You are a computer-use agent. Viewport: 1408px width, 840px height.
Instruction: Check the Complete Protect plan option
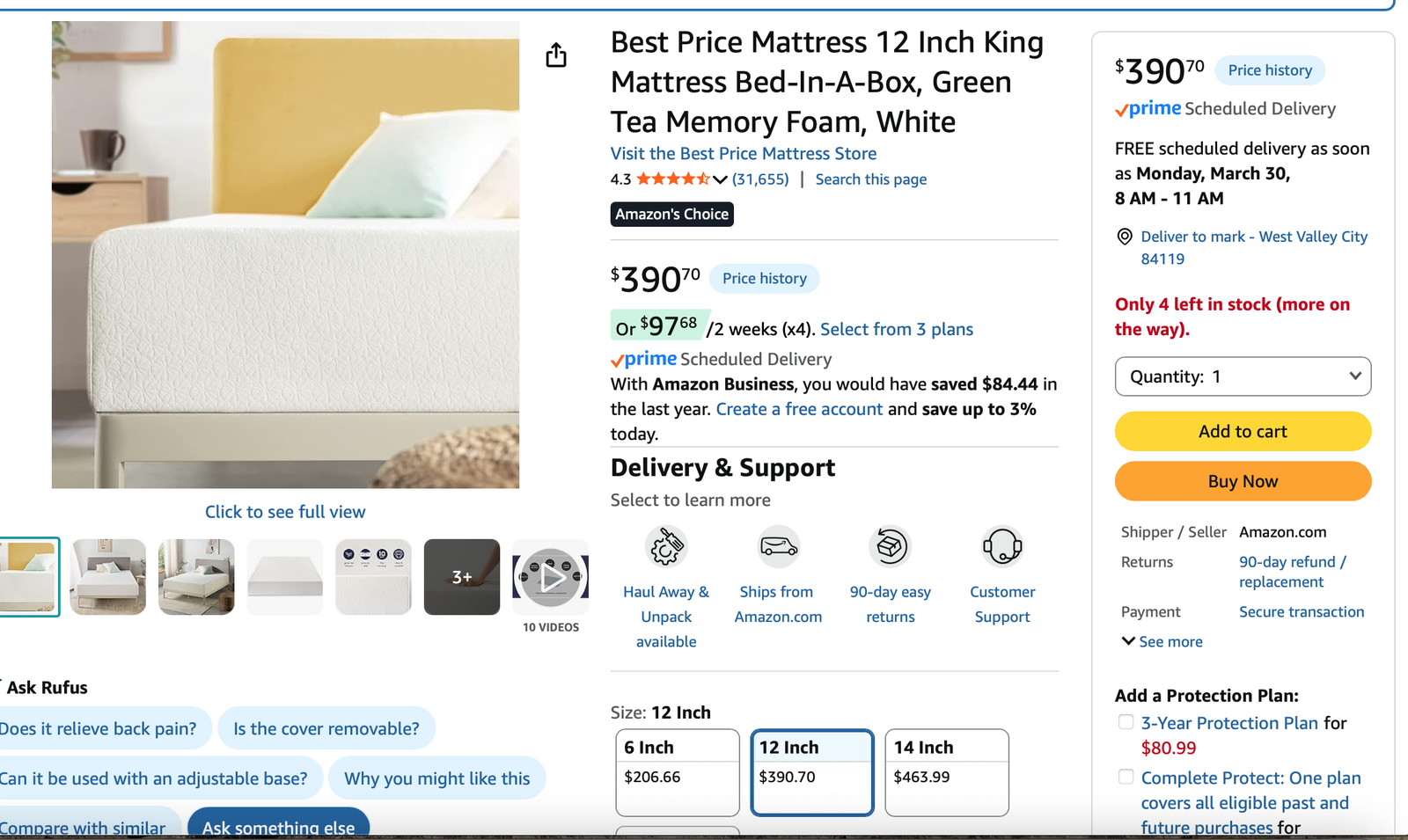(1126, 777)
